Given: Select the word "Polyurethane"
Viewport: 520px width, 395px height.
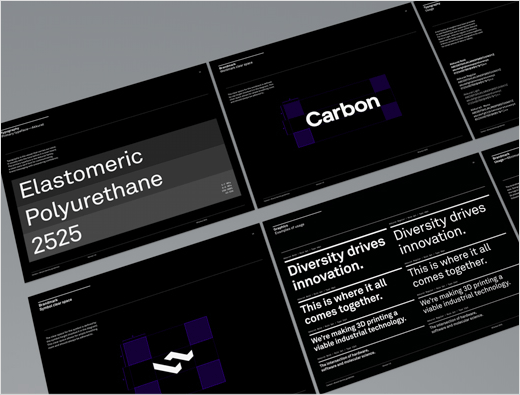Looking at the screenshot, I should [x=94, y=198].
